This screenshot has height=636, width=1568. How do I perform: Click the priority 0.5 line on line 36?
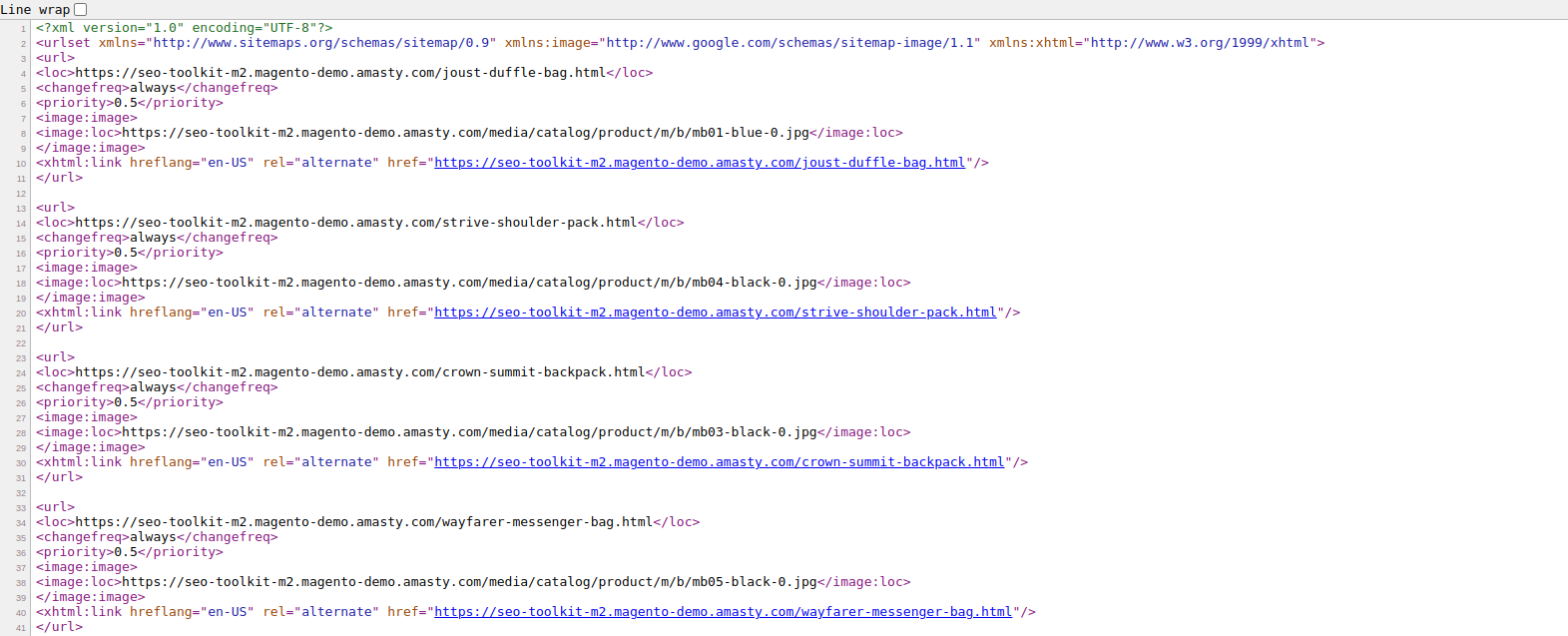pyautogui.click(x=130, y=552)
